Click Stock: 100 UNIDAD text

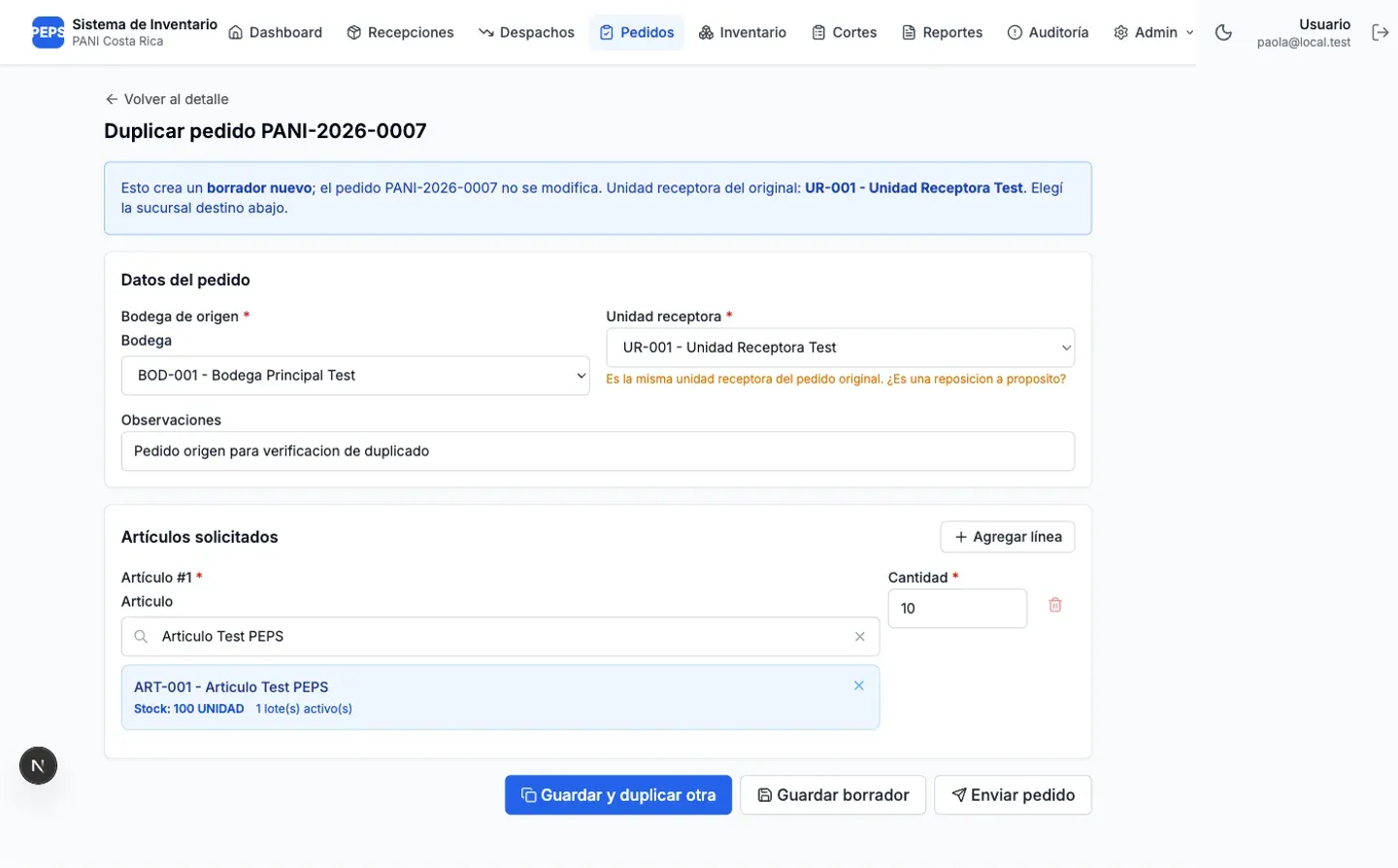pyautogui.click(x=189, y=709)
